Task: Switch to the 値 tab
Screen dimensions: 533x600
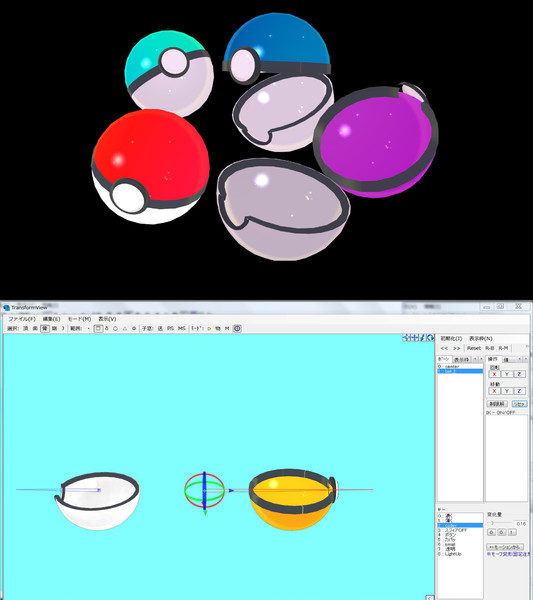Action: pyautogui.click(x=506, y=360)
